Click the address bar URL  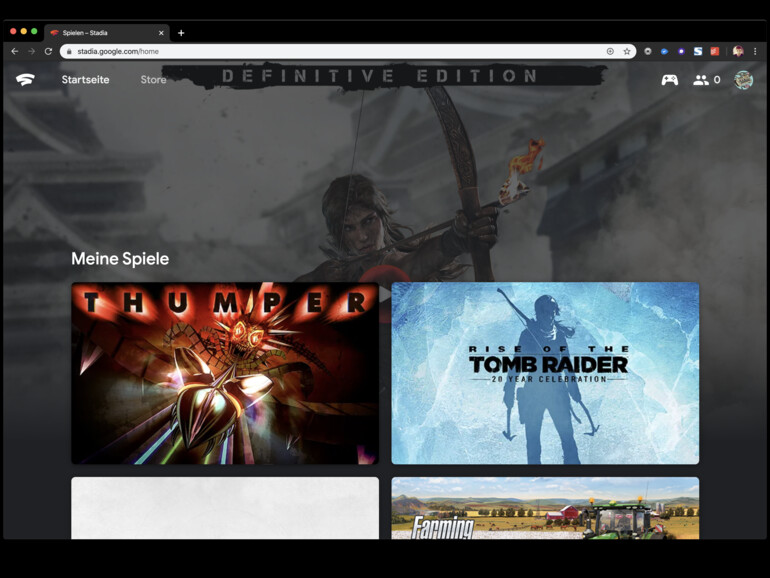(x=118, y=51)
